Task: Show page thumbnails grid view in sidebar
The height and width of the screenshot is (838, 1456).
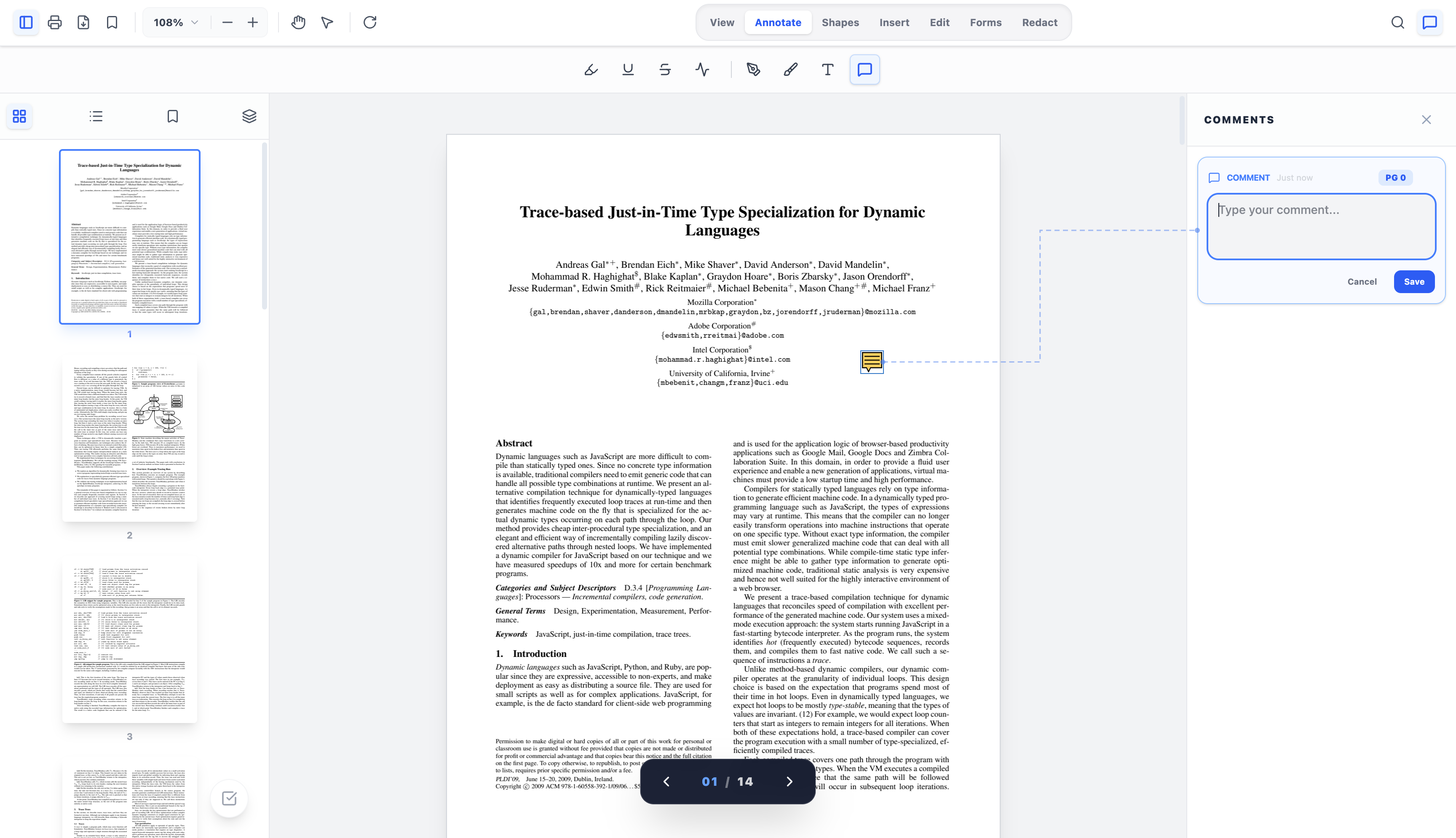Action: (19, 116)
